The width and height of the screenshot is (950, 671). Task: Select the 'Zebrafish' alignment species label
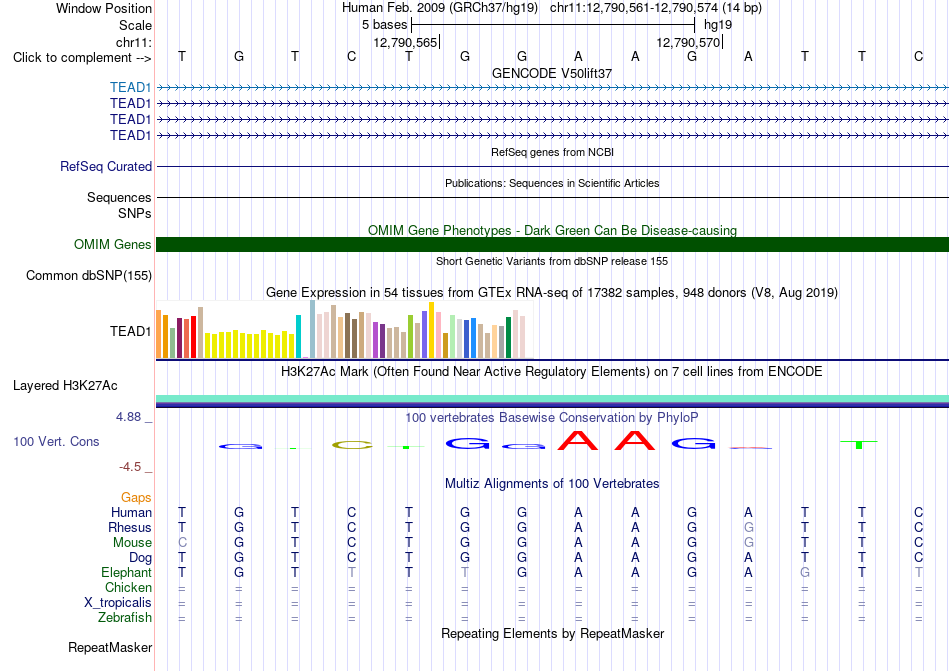(125, 618)
